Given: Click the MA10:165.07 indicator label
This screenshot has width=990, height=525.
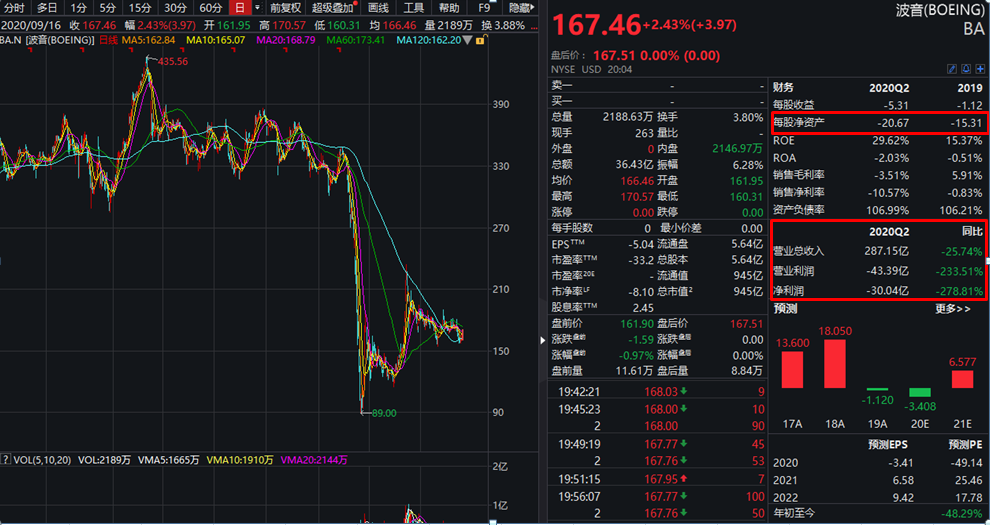Looking at the screenshot, I should click(216, 40).
